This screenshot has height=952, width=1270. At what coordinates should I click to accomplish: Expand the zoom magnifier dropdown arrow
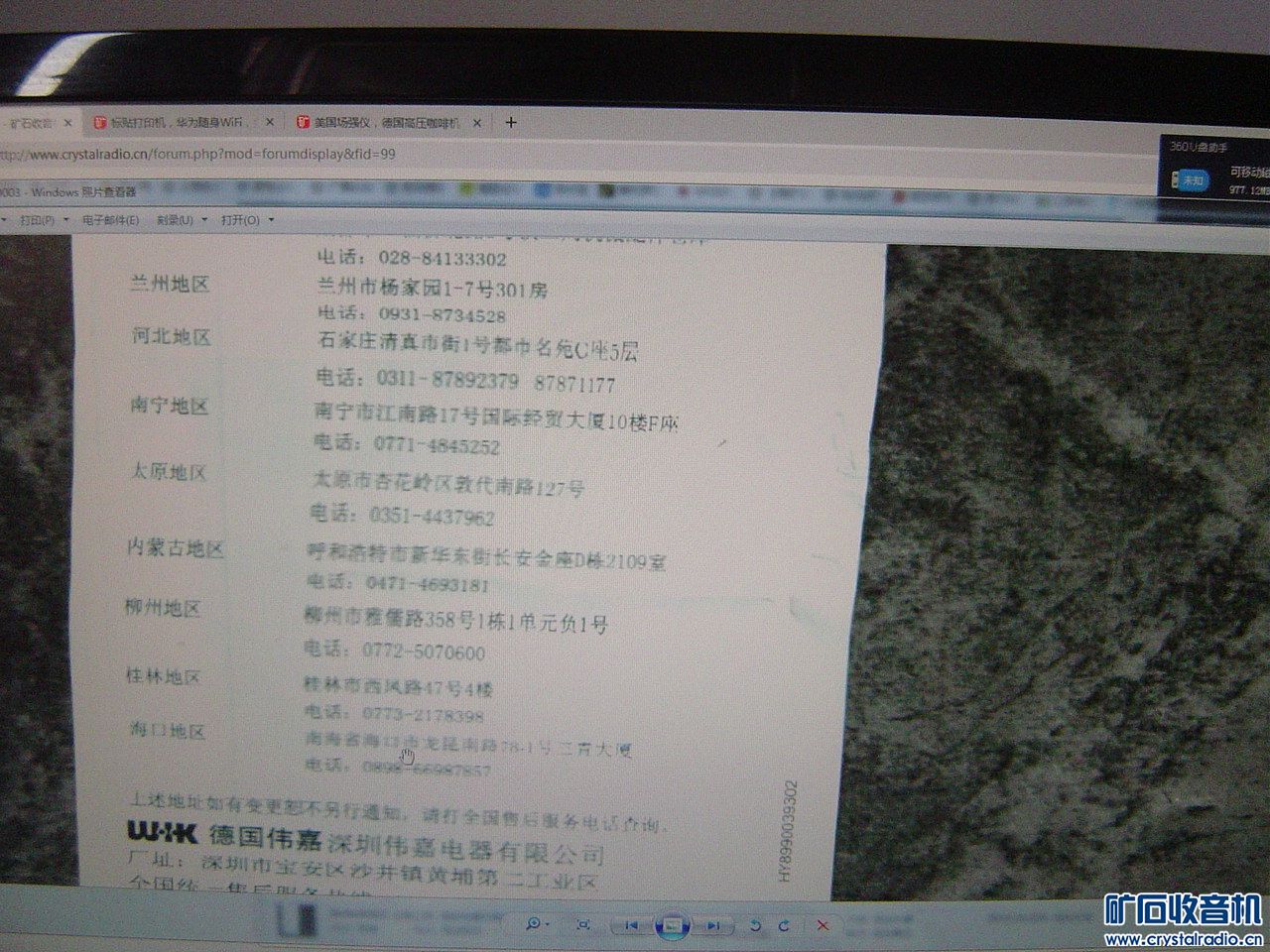547,926
